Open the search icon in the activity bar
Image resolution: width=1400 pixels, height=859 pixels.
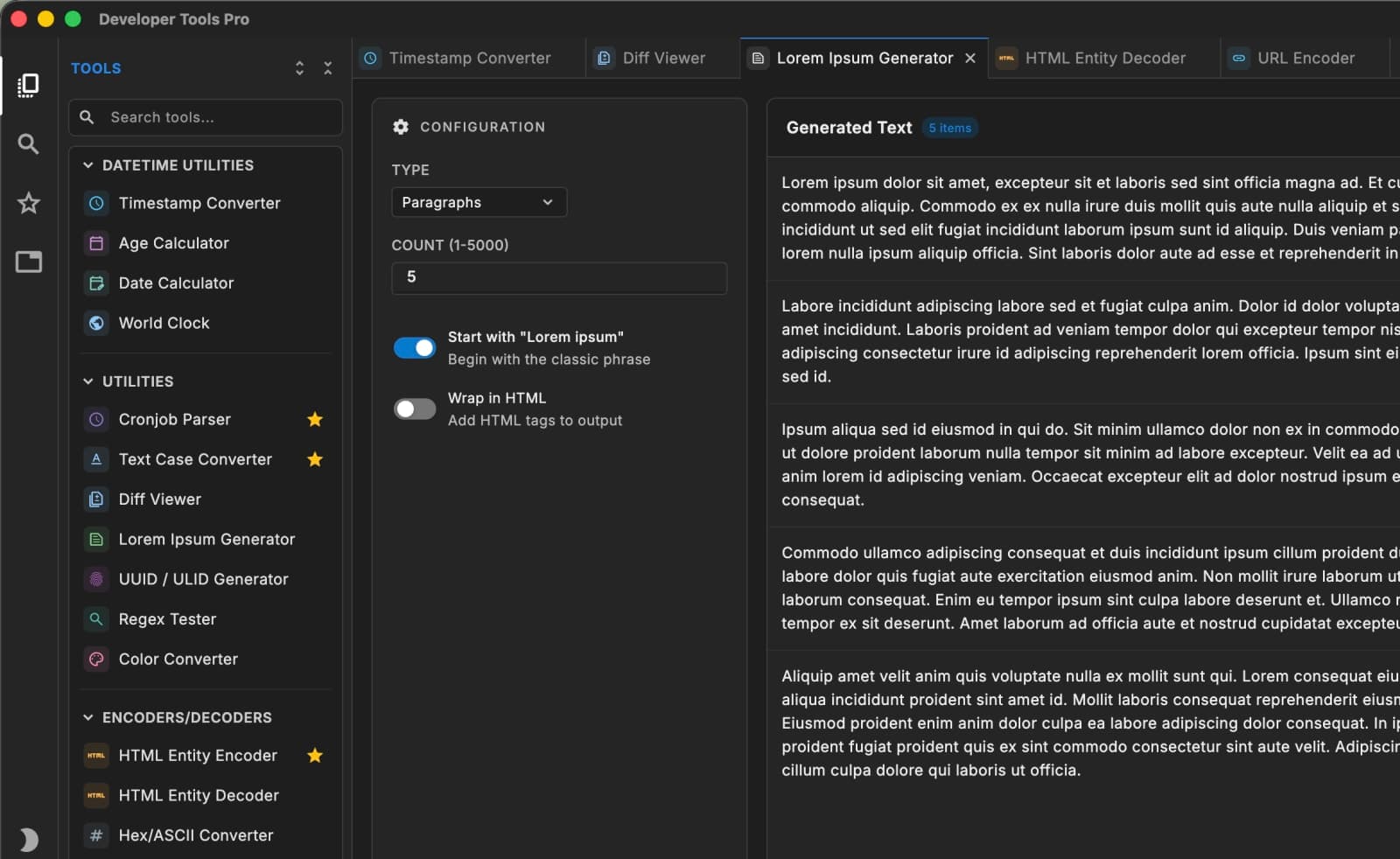point(28,144)
